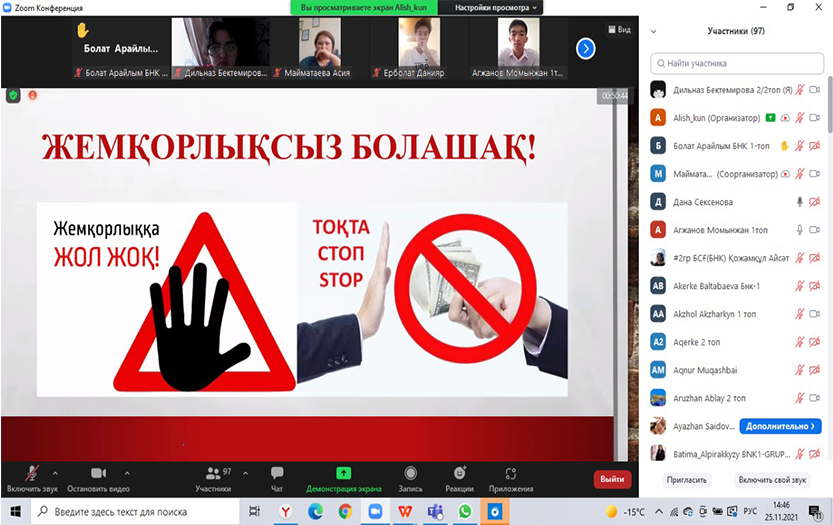Open the Вид layout menu
This screenshot has height=525, width=833.
[619, 30]
